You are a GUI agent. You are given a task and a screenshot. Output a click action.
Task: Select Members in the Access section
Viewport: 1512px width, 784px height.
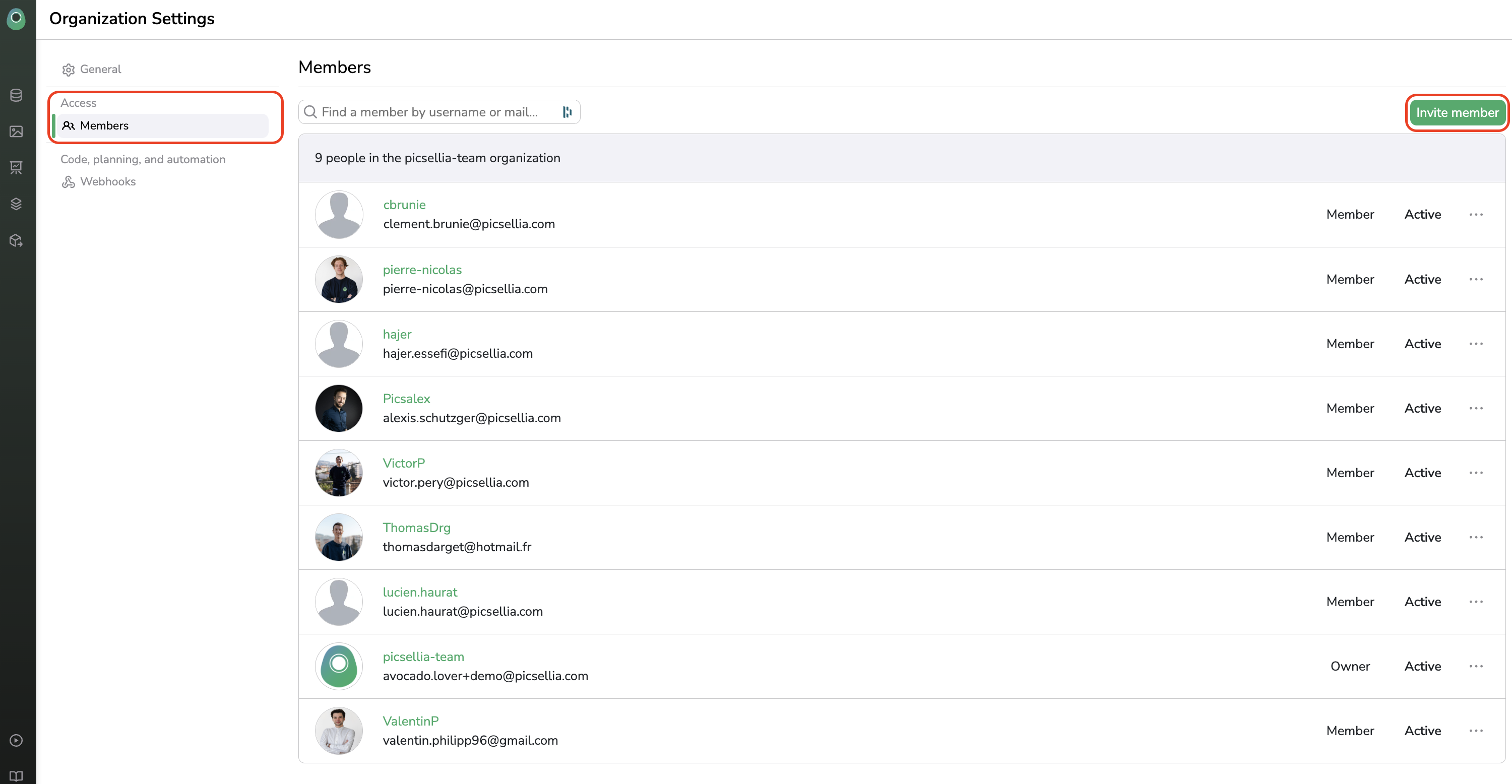pos(104,125)
